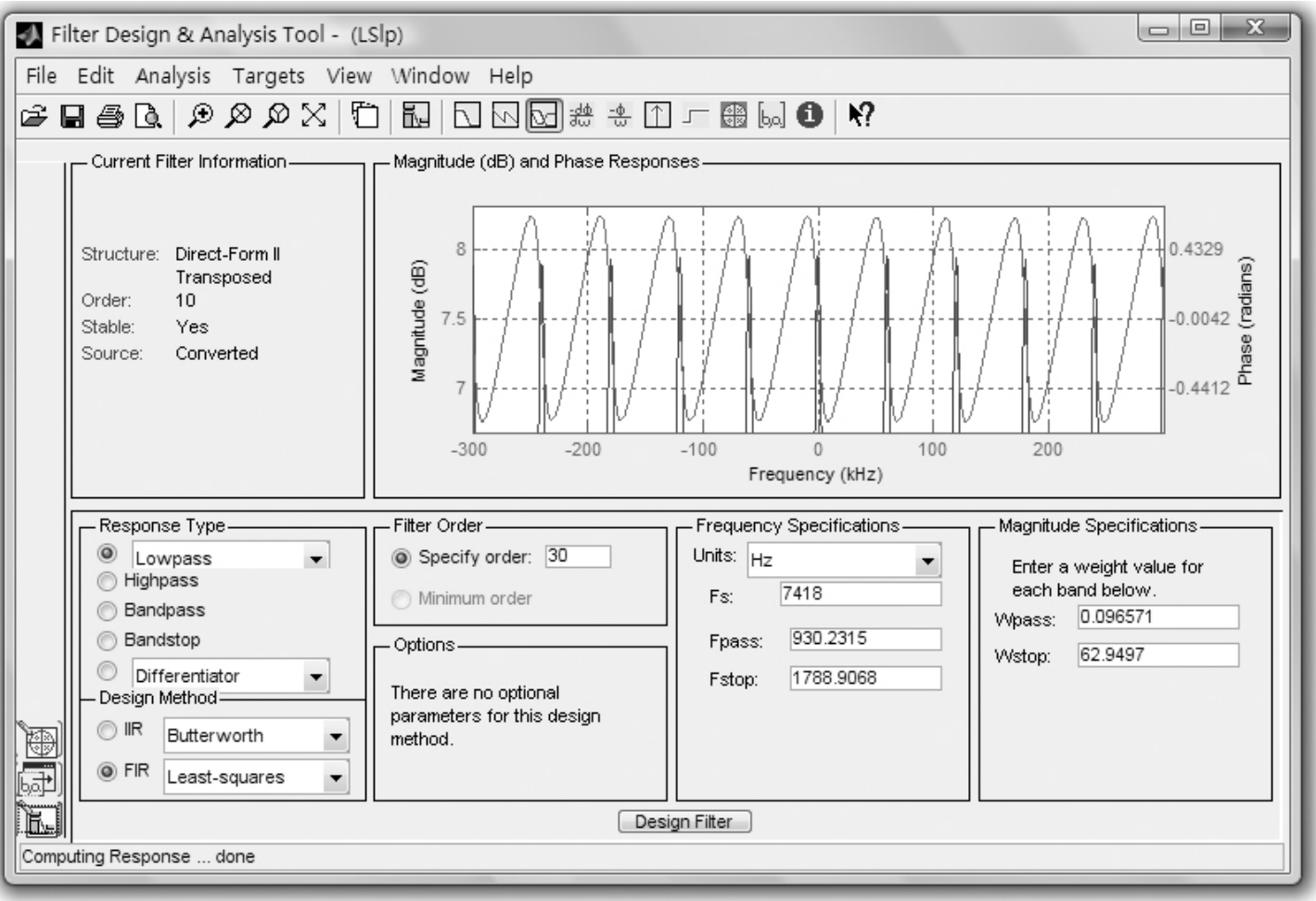Viewport: 1316px width, 901px height.
Task: Open the Targets menu
Action: [268, 76]
